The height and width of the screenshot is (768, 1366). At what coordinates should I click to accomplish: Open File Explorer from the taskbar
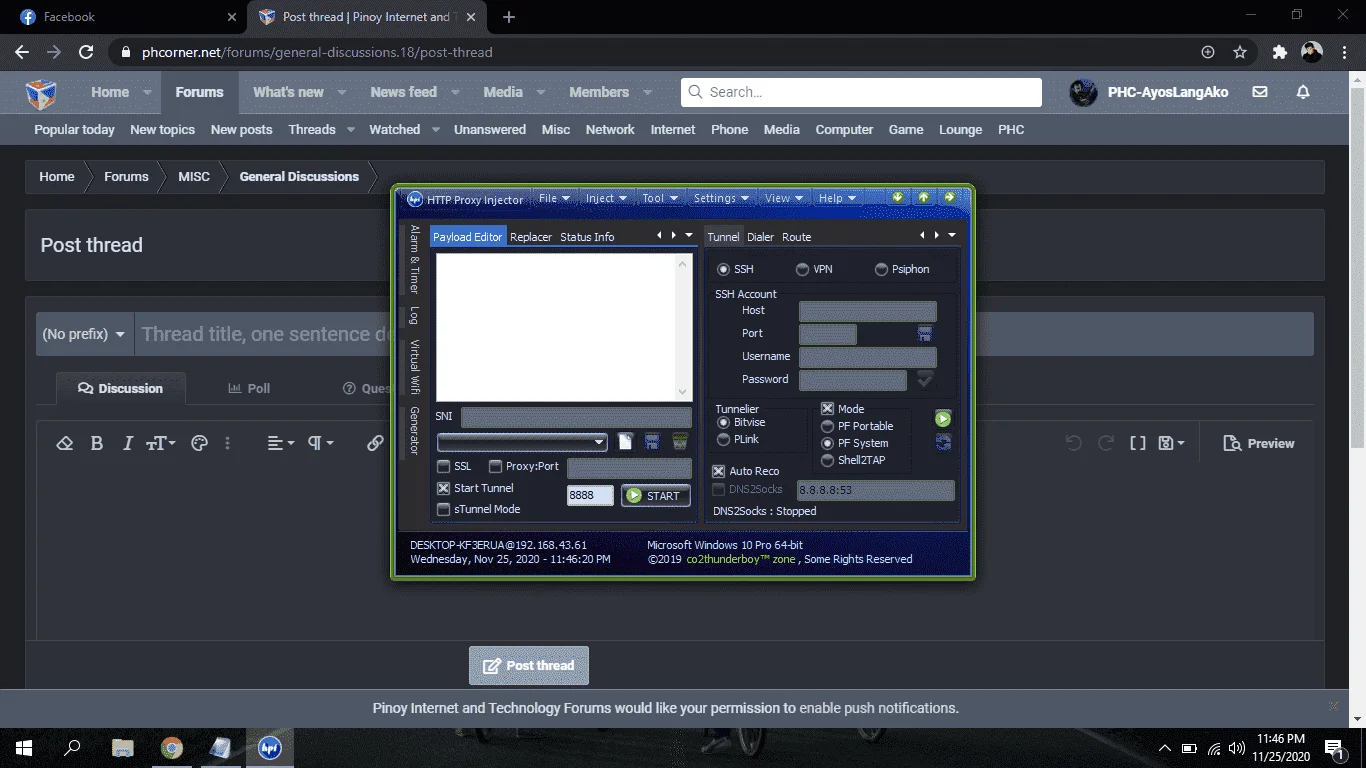[122, 748]
